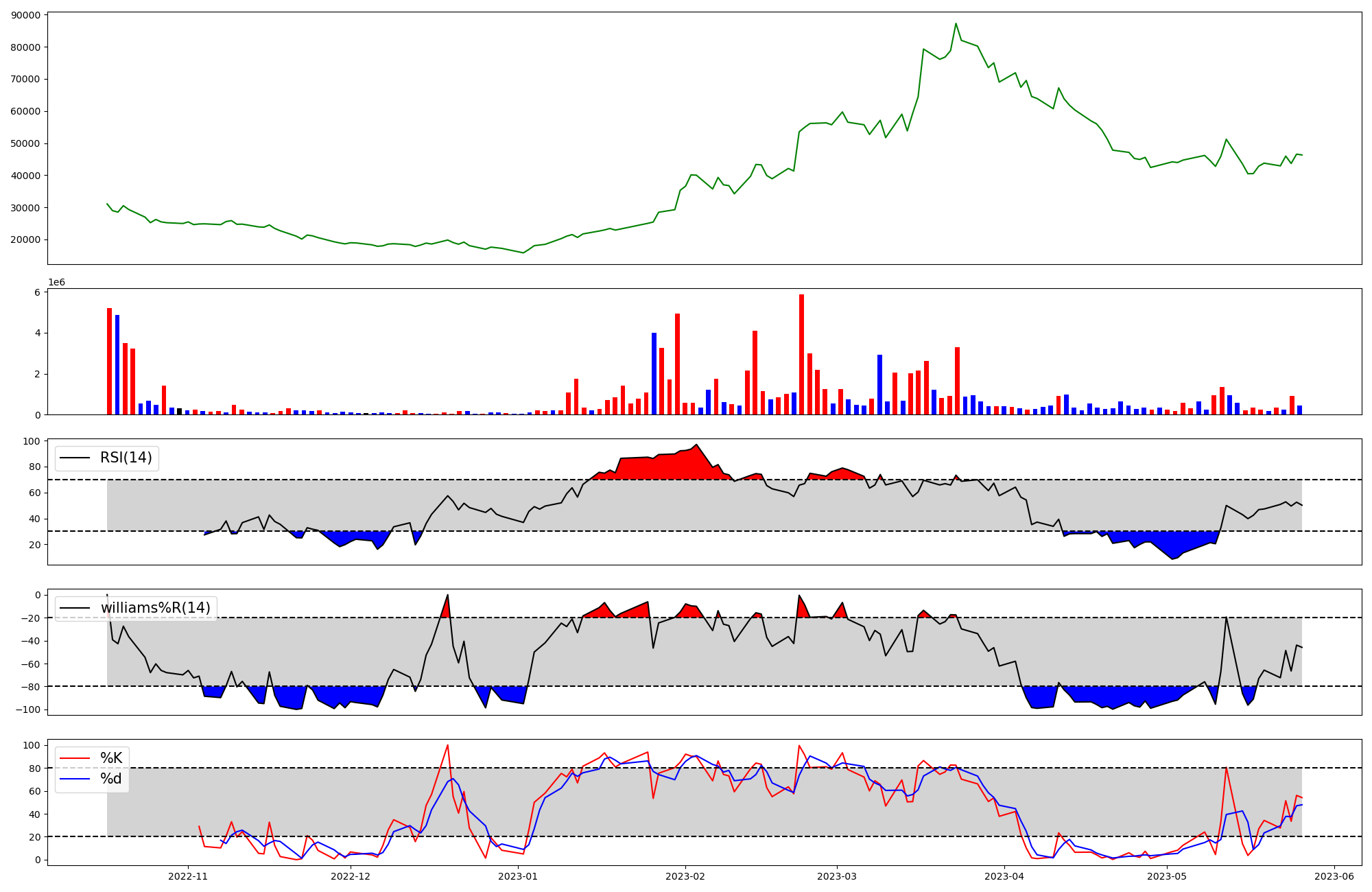Click the 1e6 volume scale label
1372x892 pixels.
click(x=56, y=283)
